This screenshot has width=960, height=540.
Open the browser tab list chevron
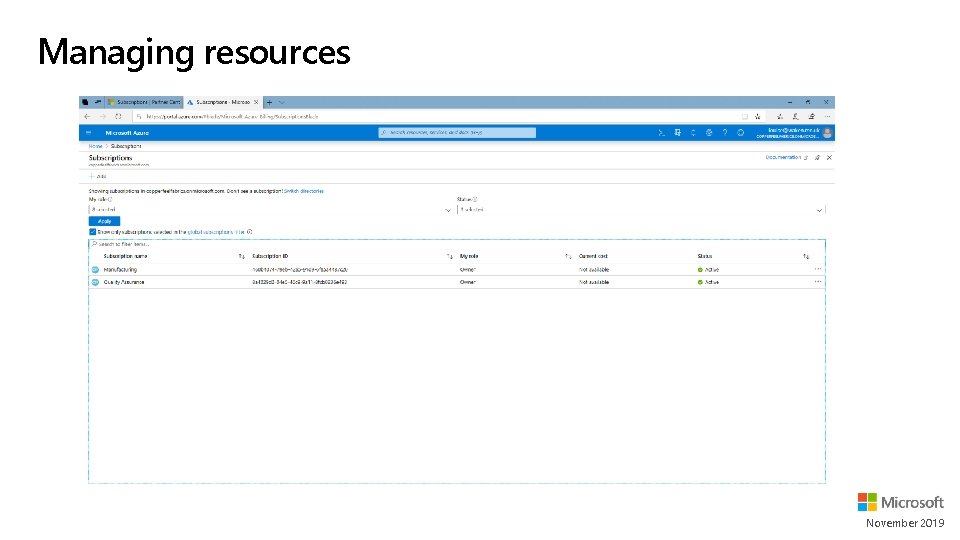point(282,102)
